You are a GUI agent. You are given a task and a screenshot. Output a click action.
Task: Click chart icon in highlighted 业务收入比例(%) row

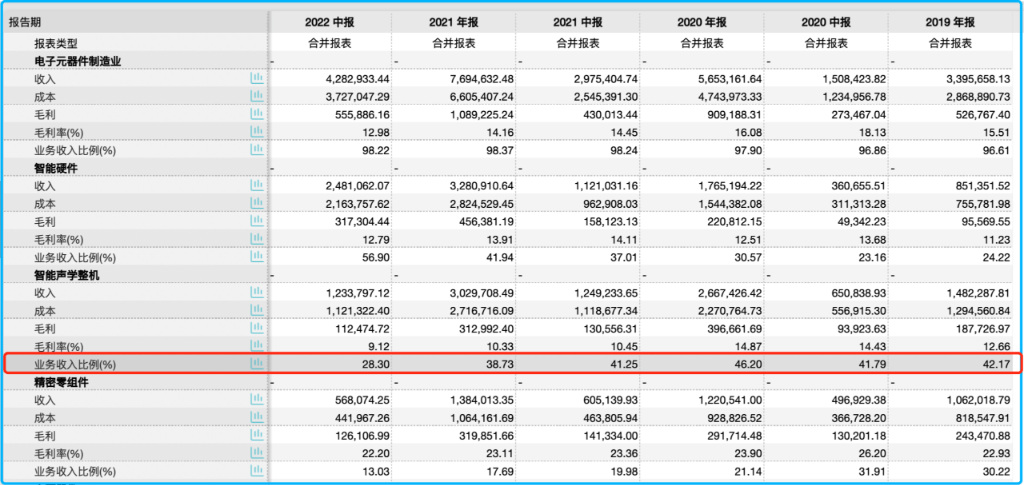[x=256, y=363]
